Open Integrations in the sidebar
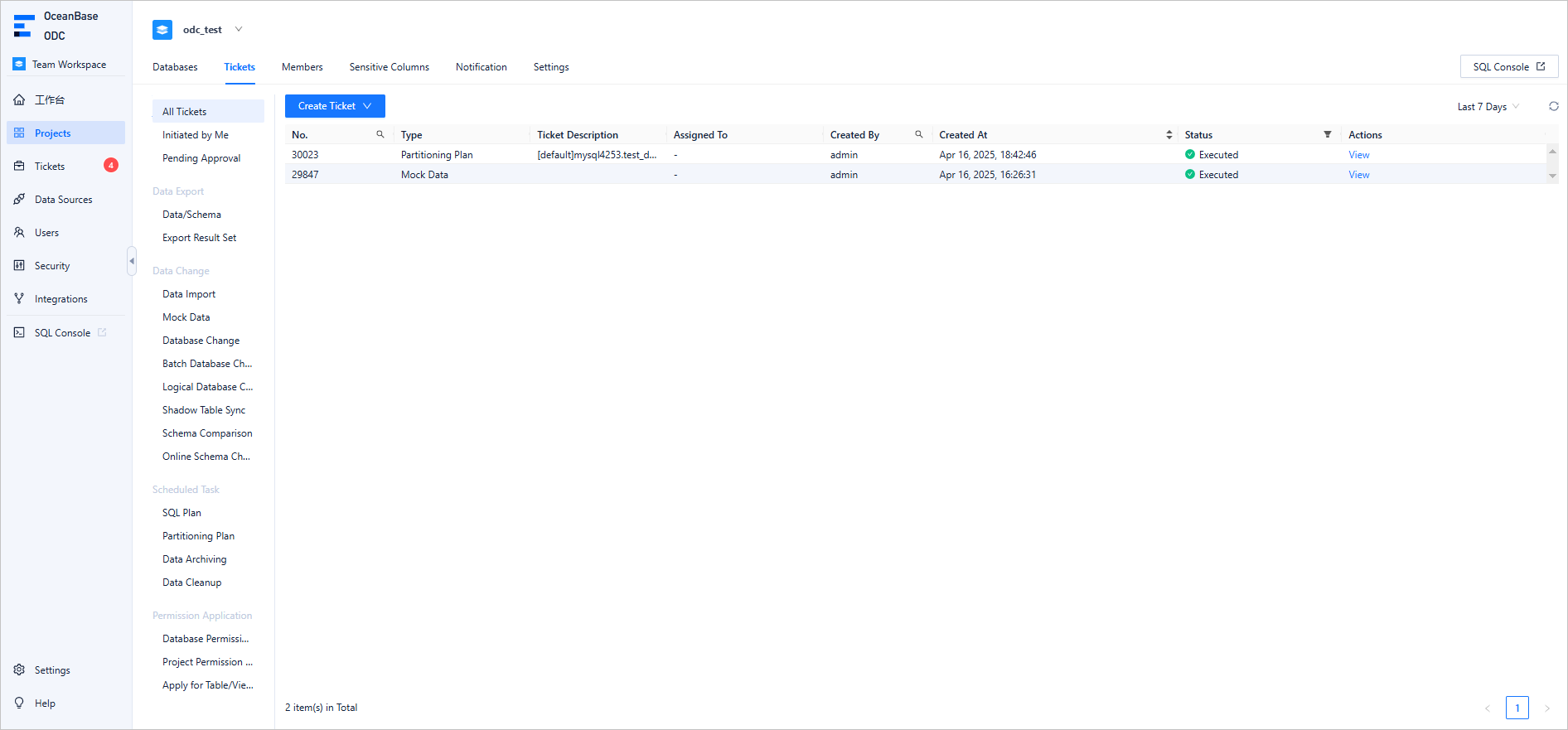 (60, 299)
